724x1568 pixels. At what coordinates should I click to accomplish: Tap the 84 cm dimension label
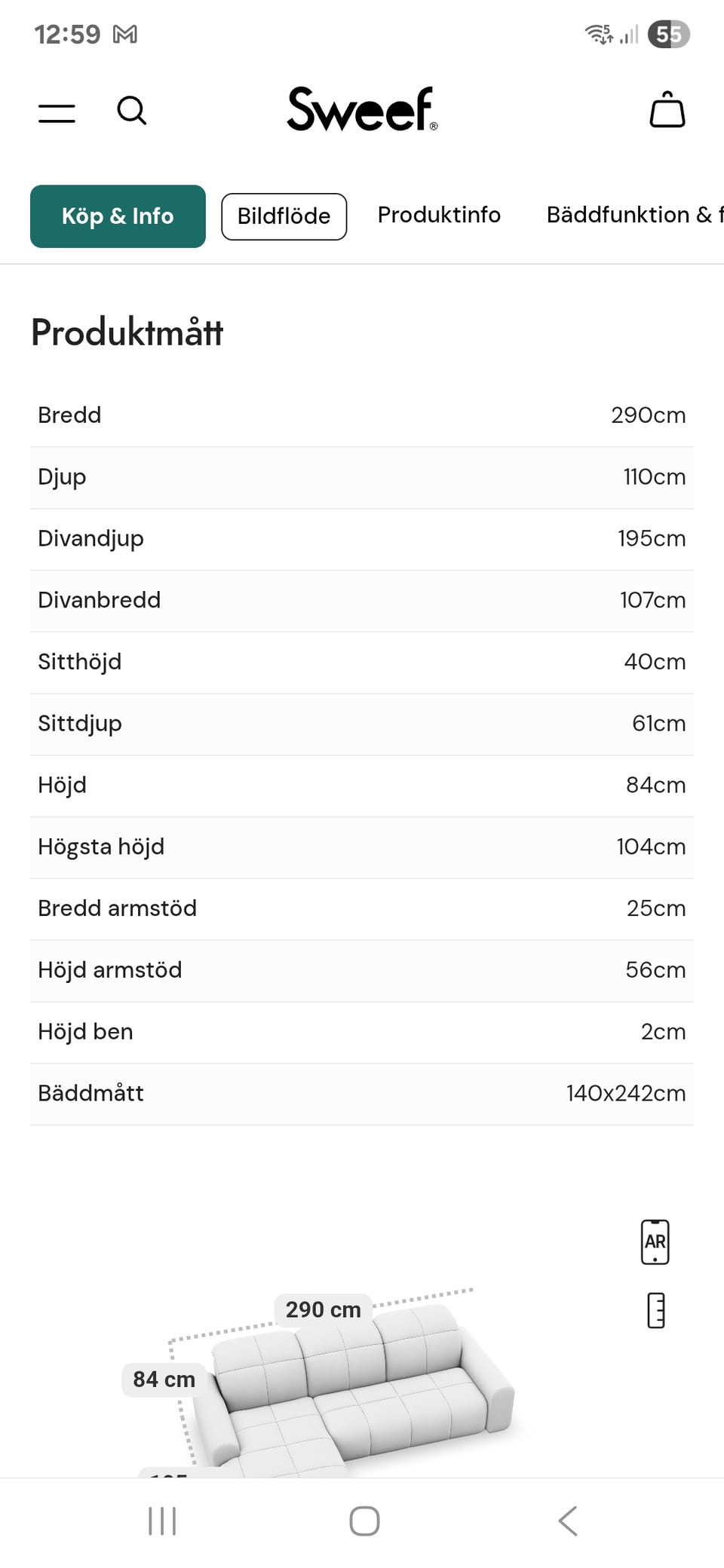(x=164, y=1379)
